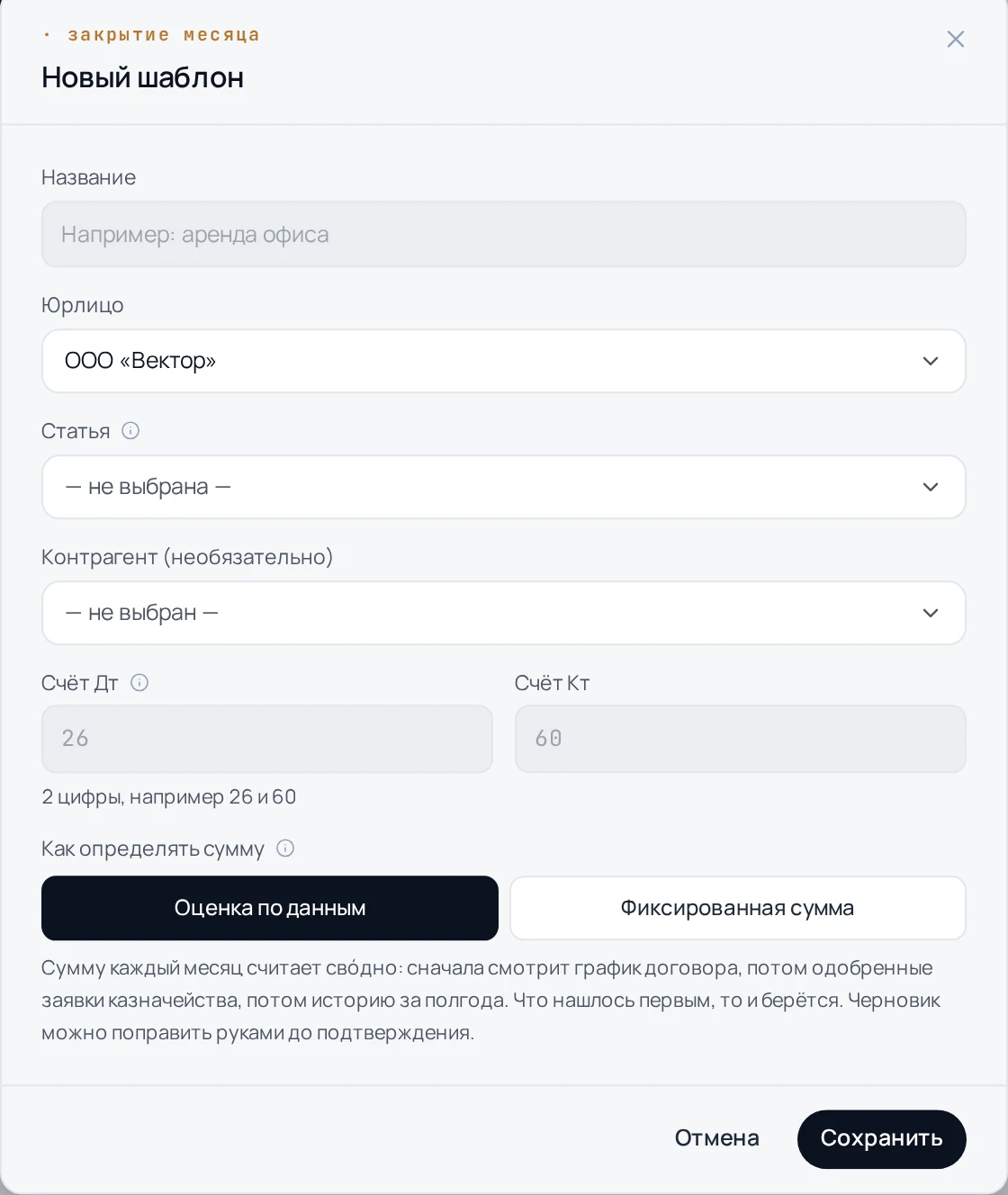Click the Отмена button
1008x1195 pixels.
[717, 1138]
